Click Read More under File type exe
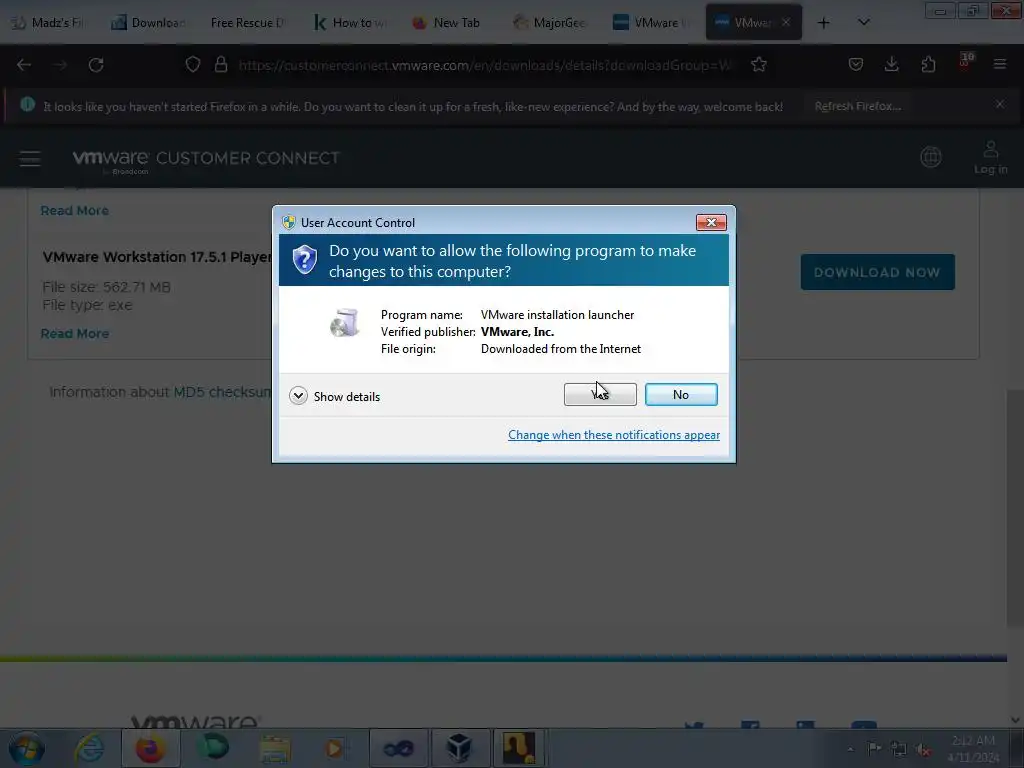Viewport: 1024px width, 768px height. pos(74,334)
